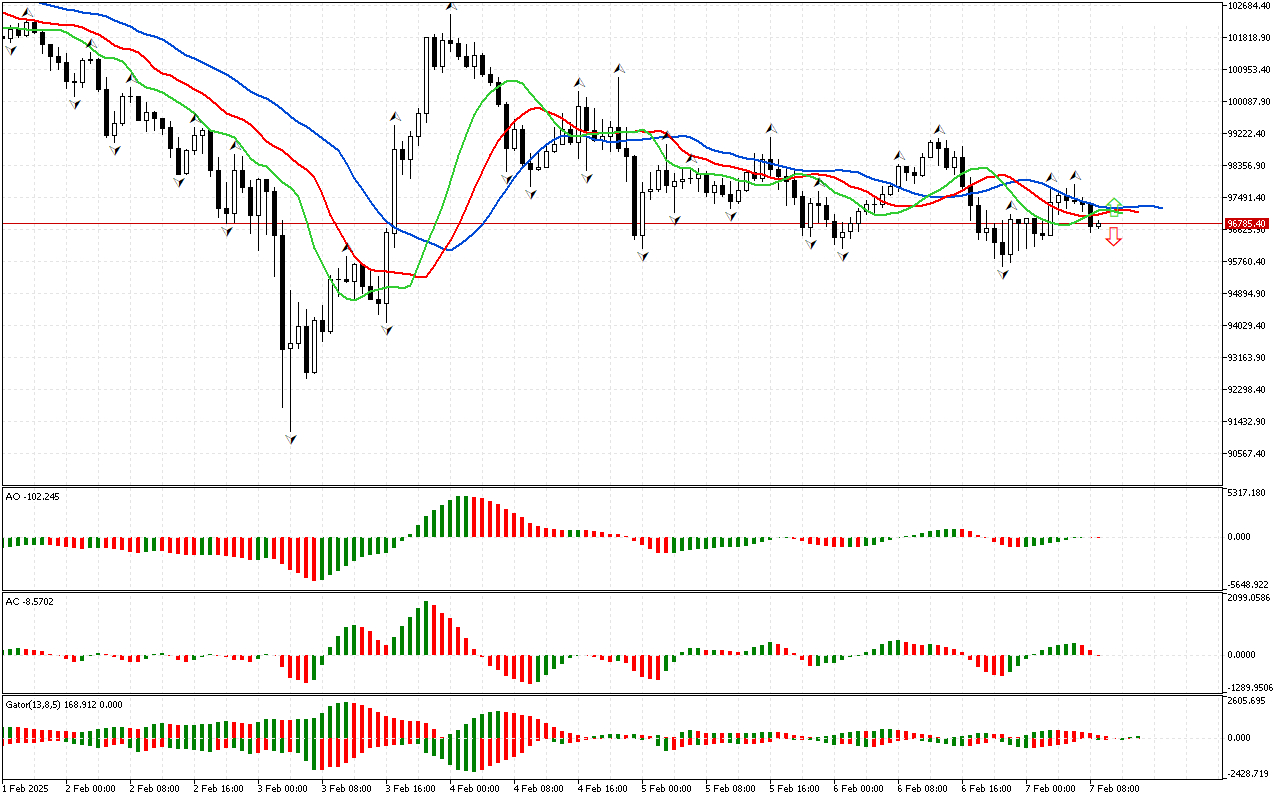
Task: Click the fractal down arrow at the 3 Feb low
Action: tap(290, 438)
